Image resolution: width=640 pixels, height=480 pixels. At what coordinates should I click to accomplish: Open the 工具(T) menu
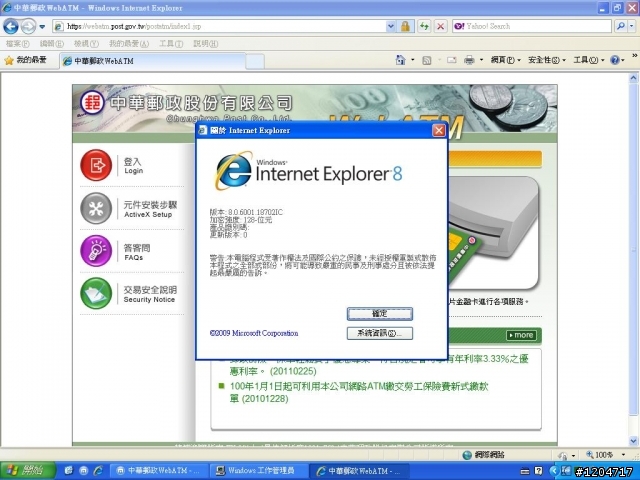pyautogui.click(x=171, y=43)
